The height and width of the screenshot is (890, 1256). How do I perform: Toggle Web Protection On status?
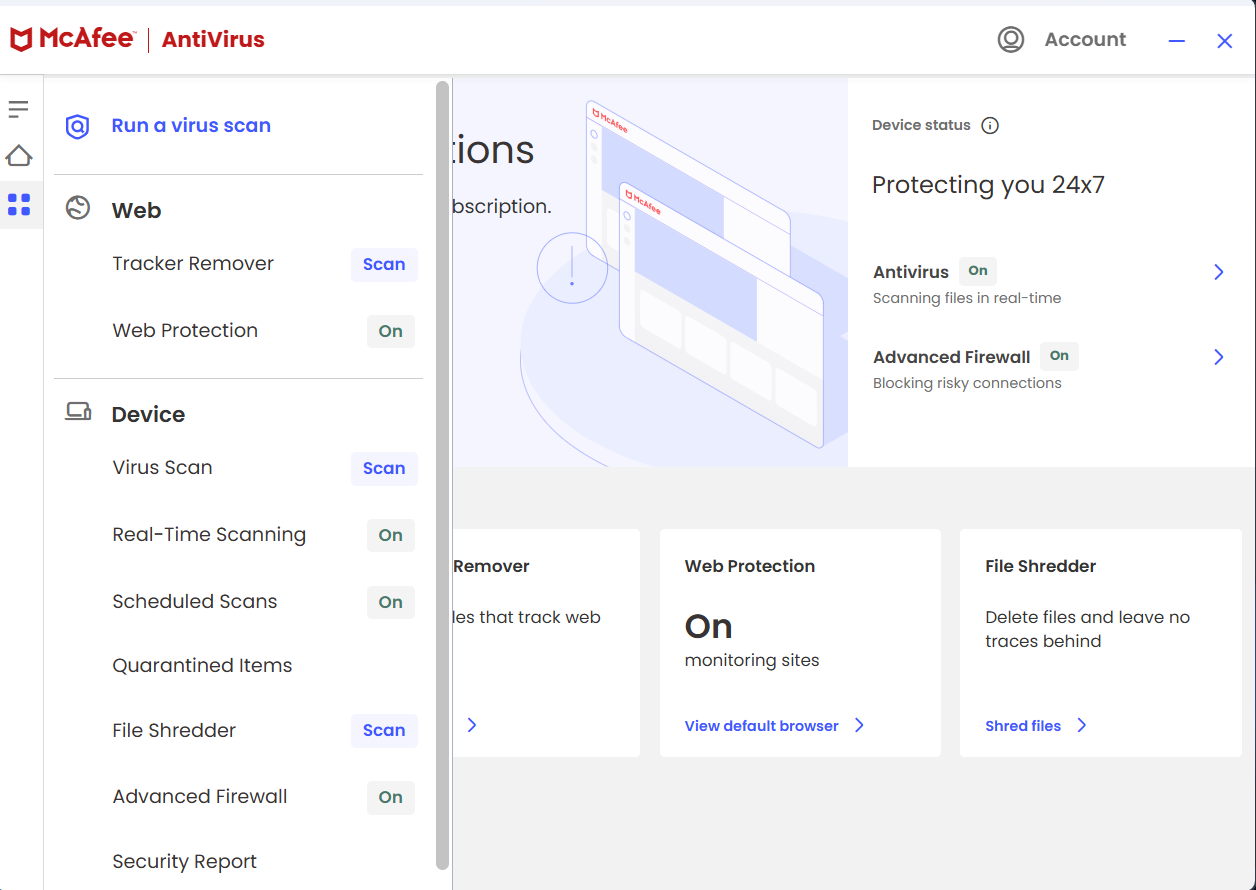[390, 332]
